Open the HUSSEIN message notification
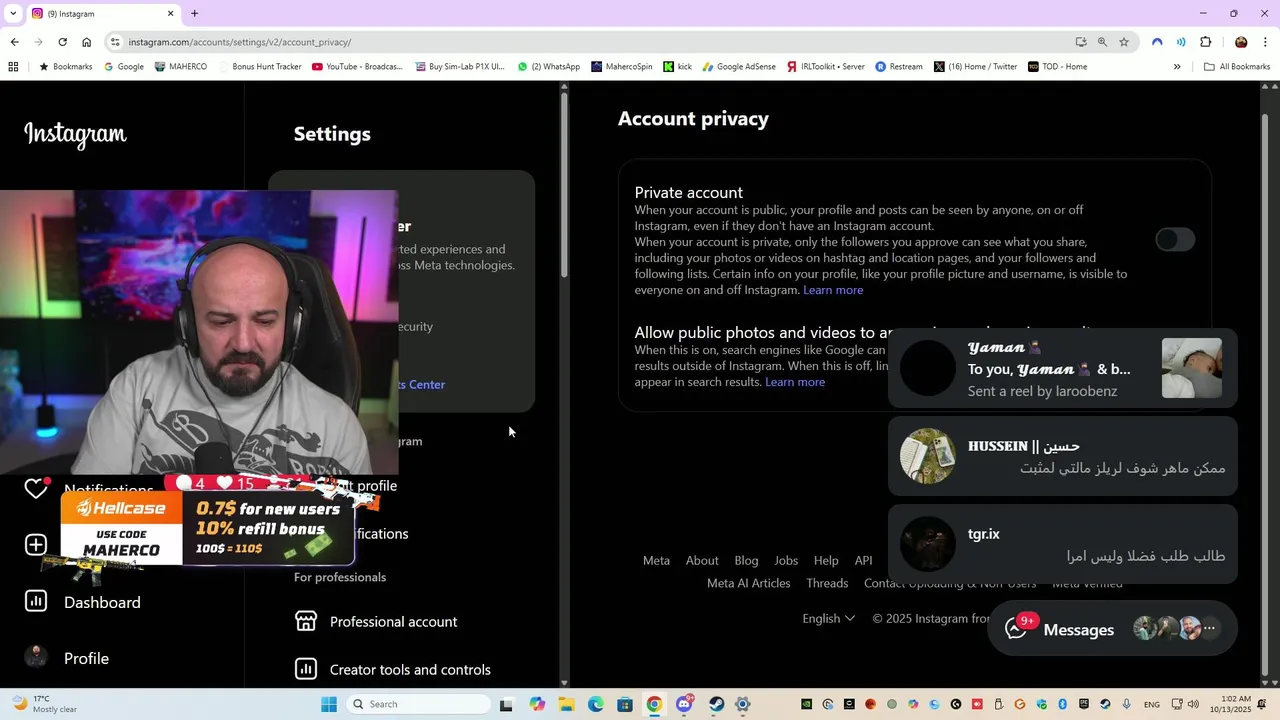The height and width of the screenshot is (720, 1280). pyautogui.click(x=1062, y=456)
